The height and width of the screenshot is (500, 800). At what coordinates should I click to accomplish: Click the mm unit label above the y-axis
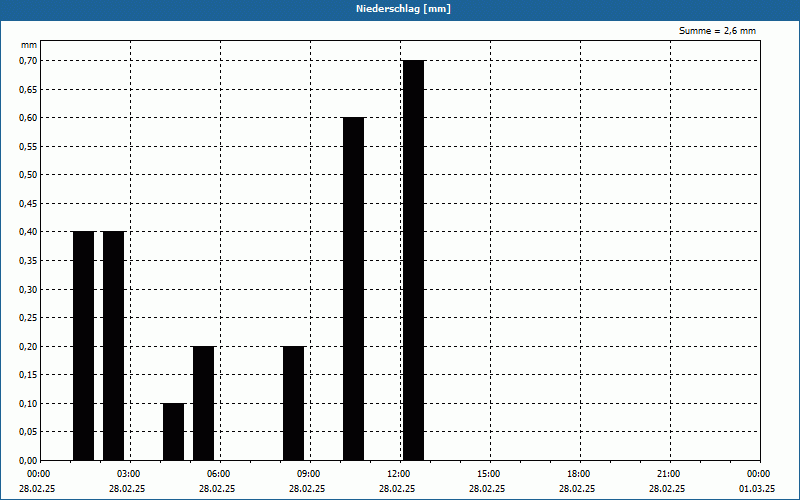coord(28,45)
